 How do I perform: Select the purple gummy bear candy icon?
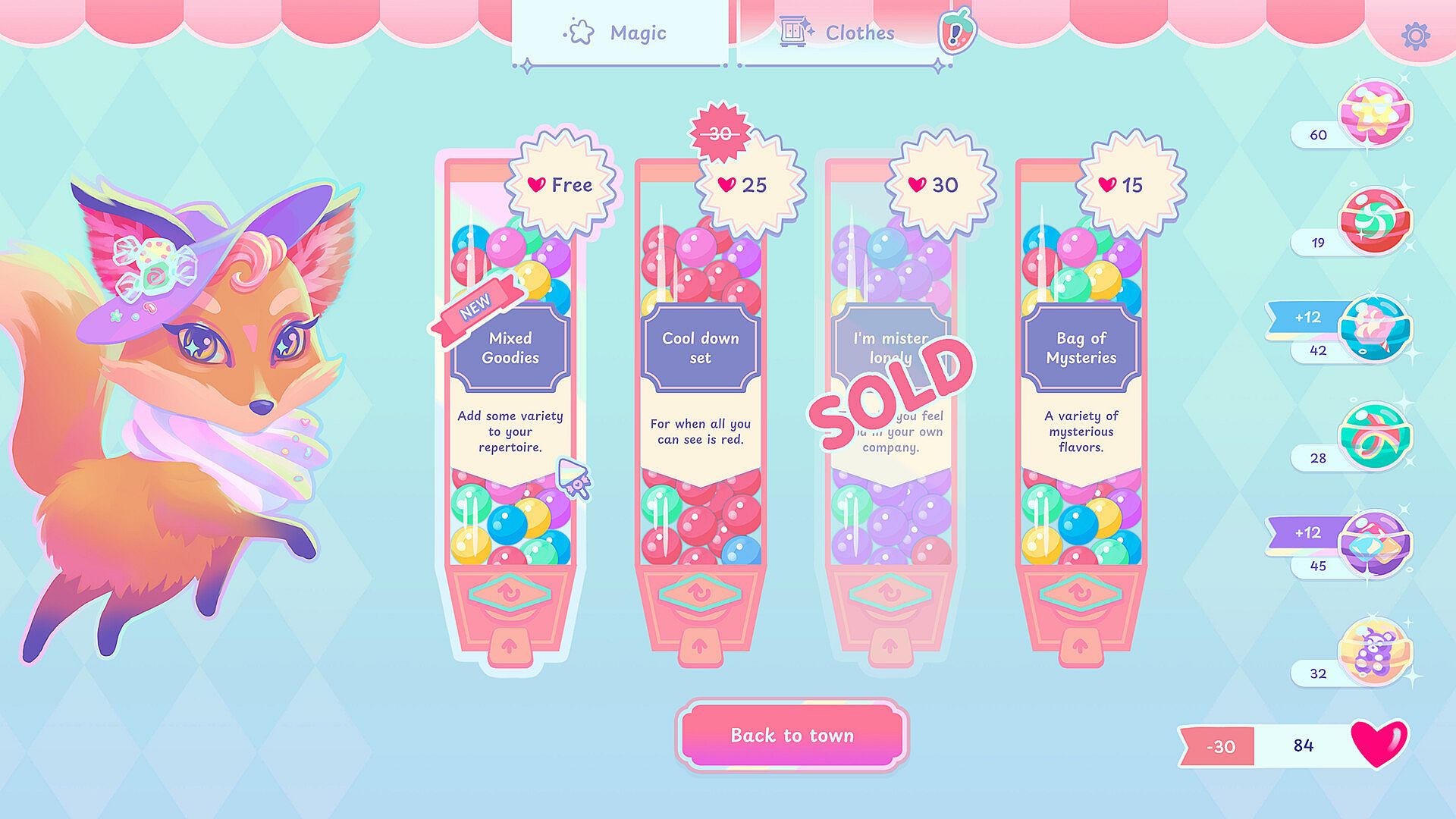click(x=1374, y=652)
